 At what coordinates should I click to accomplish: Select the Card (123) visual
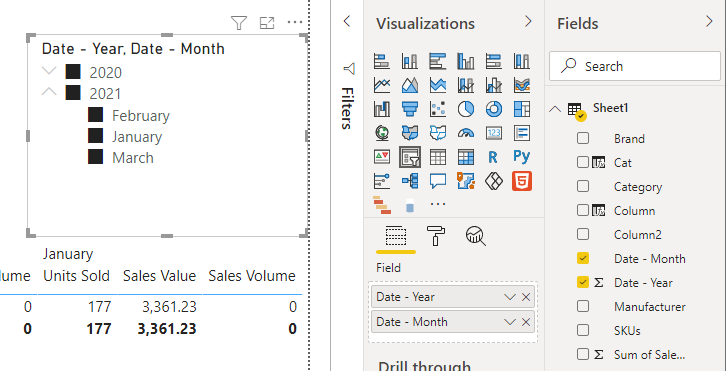[x=494, y=133]
